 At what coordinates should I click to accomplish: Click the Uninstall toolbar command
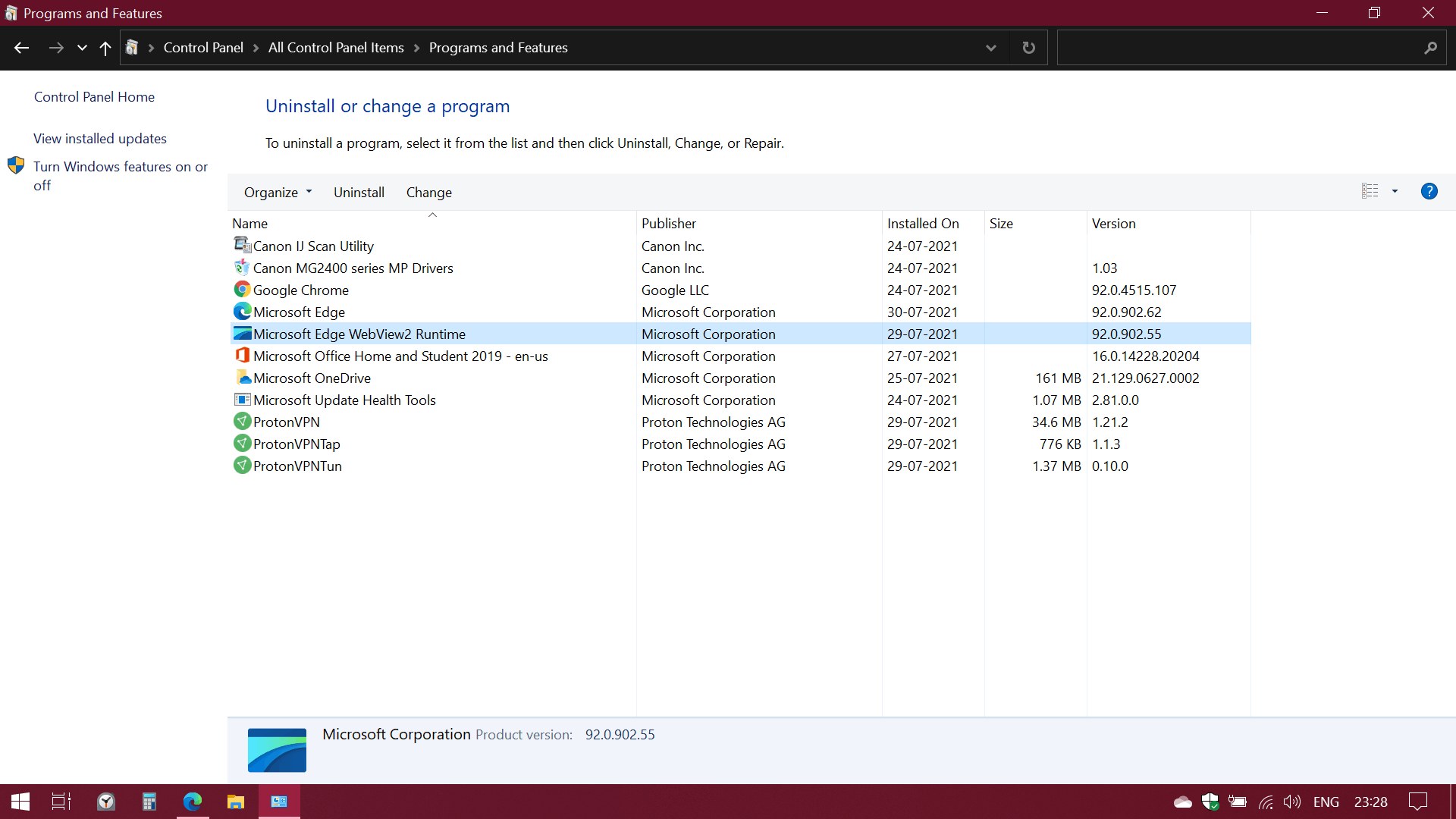[359, 193]
